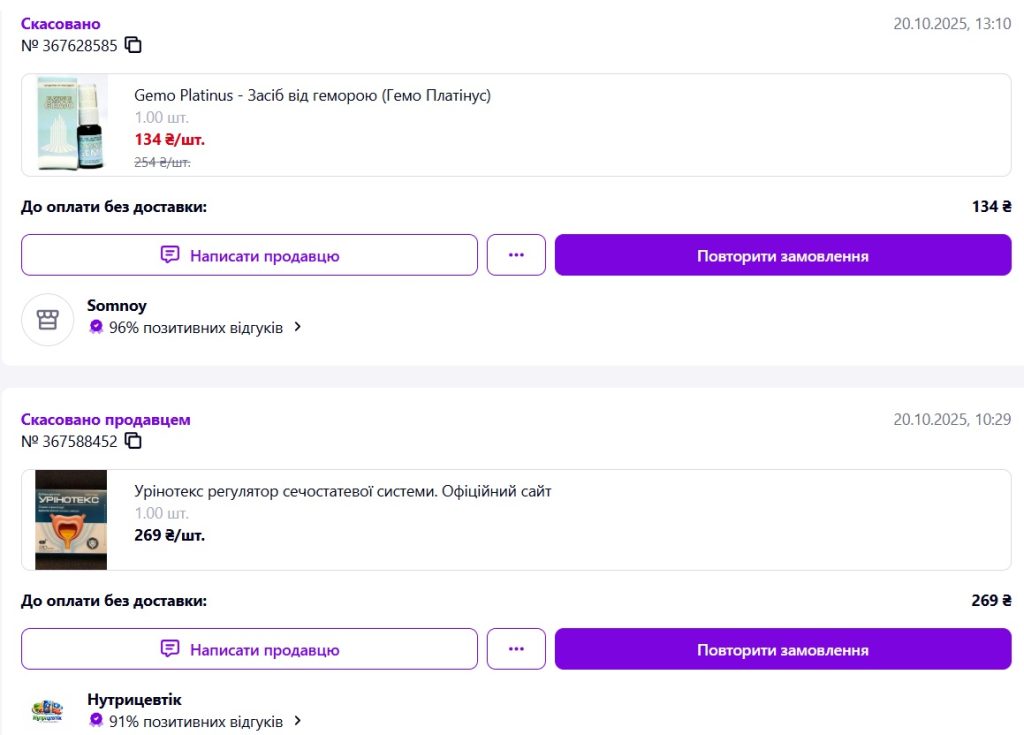The width and height of the screenshot is (1024, 735).
Task: Click the Somnoy shop avatar icon
Action: click(x=48, y=319)
